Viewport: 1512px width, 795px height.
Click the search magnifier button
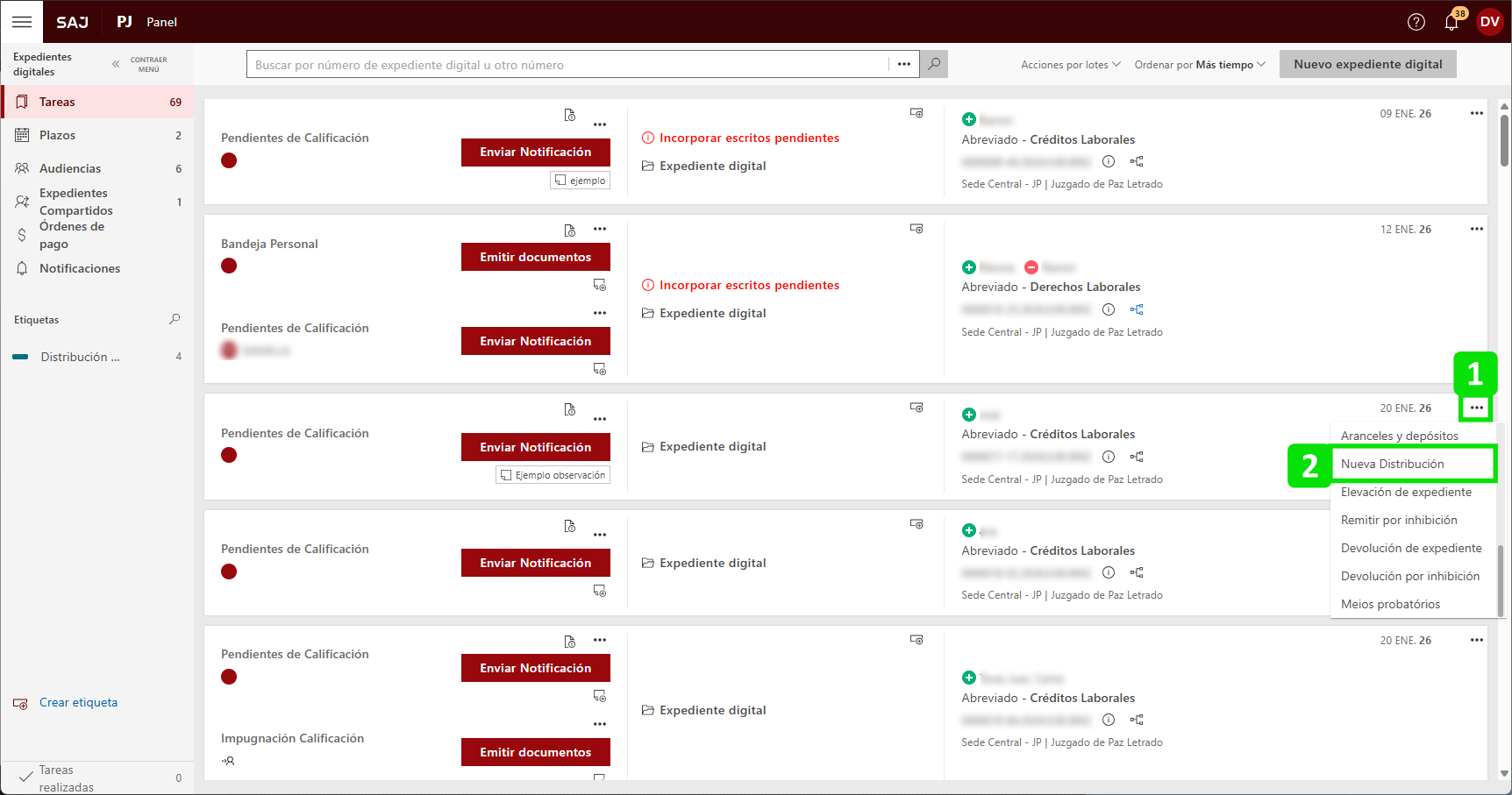[934, 64]
